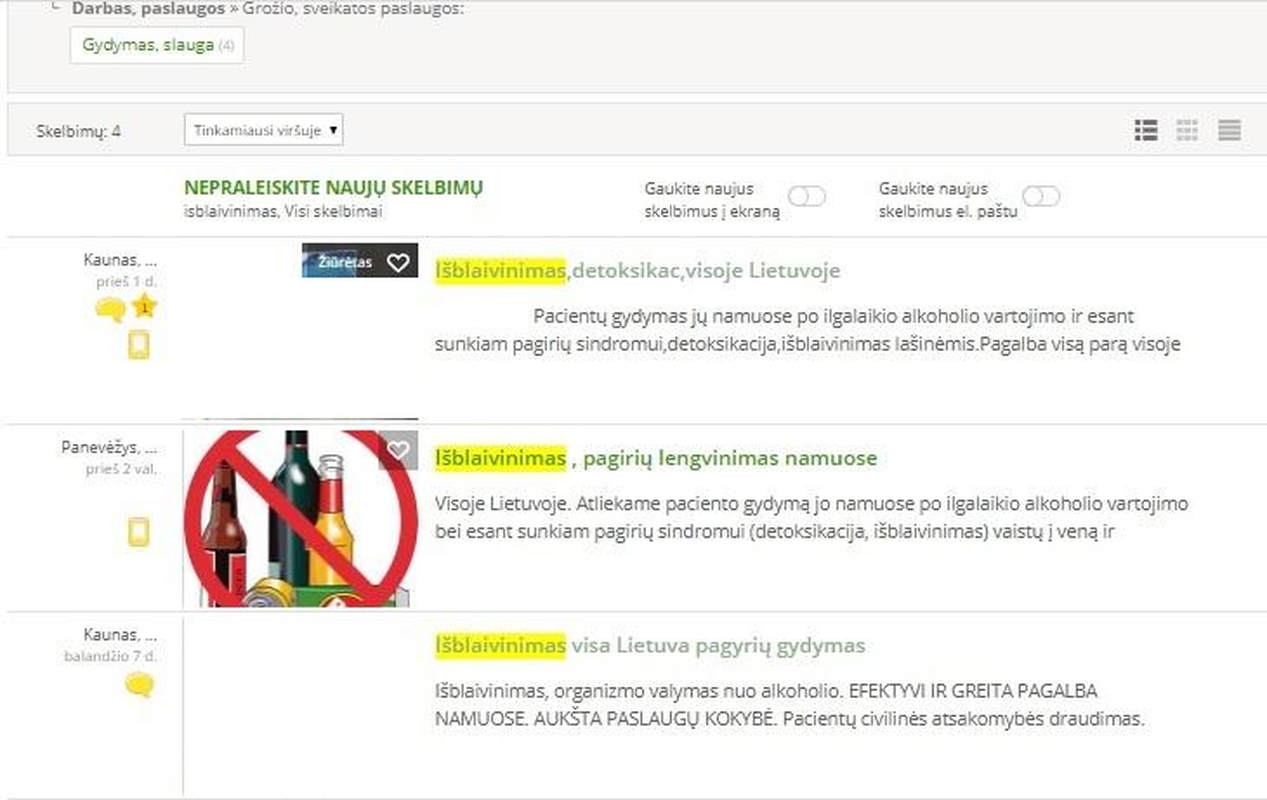This screenshot has height=800, width=1267.
Task: Switch to detailed list view icon
Action: click(x=1146, y=130)
